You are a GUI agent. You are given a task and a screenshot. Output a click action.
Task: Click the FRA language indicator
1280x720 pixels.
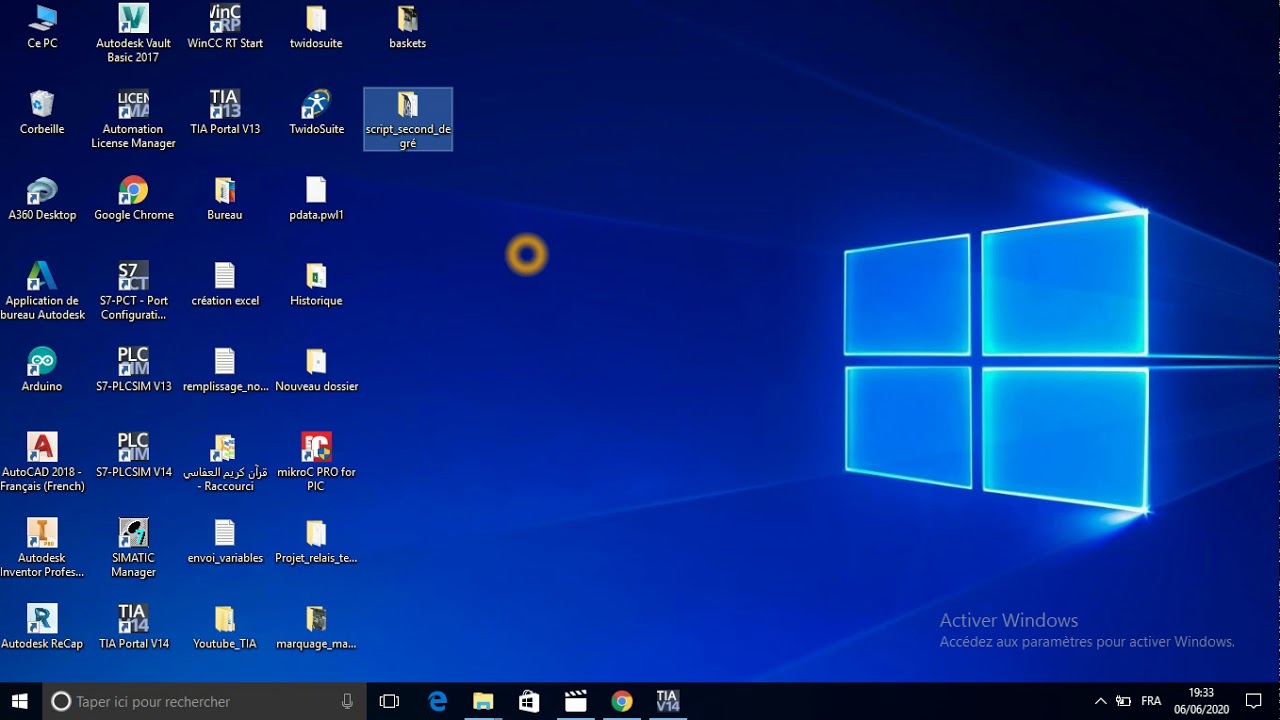(x=1151, y=701)
